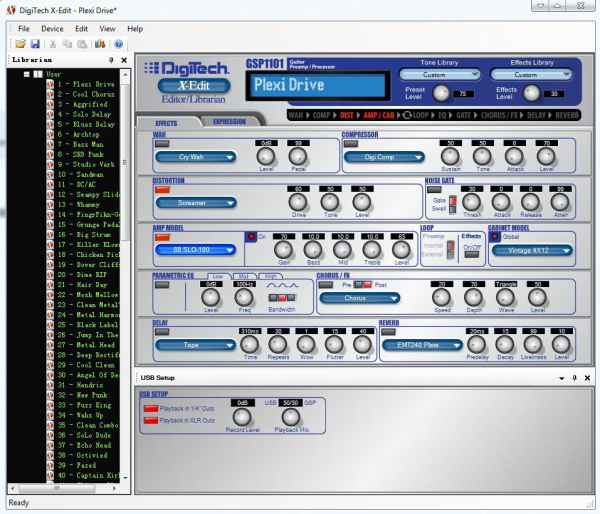The height and width of the screenshot is (514, 600).
Task: Open the Screamer distortion dropdown
Action: pyautogui.click(x=196, y=203)
